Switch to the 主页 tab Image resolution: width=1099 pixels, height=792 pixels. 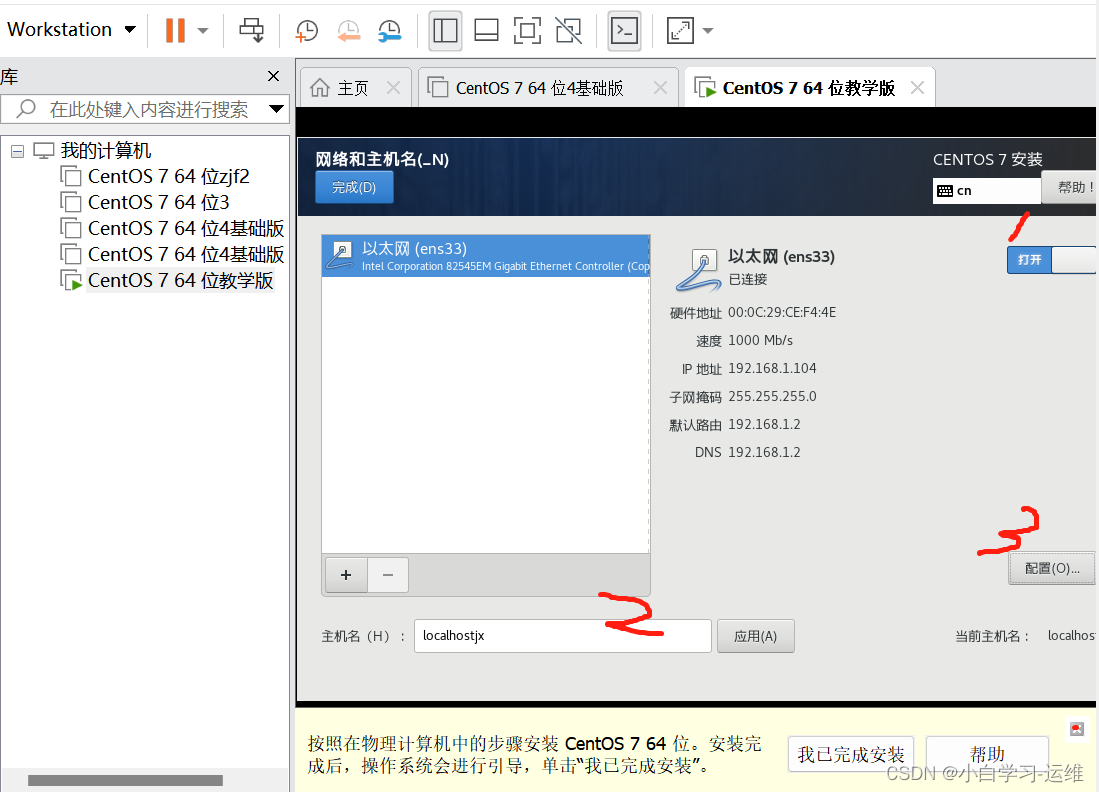point(353,88)
